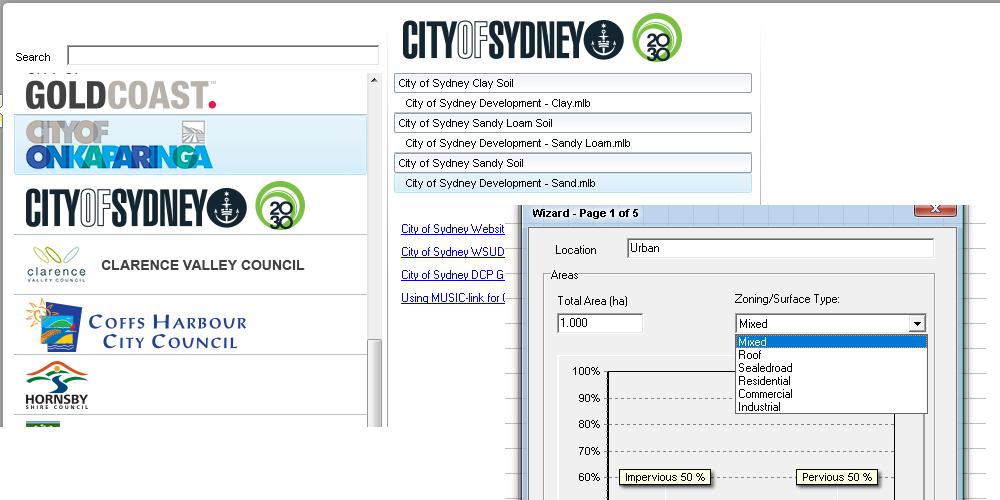The width and height of the screenshot is (1000, 500).
Task: Follow the Using MUSIC-link hyperlink
Action: pos(453,298)
